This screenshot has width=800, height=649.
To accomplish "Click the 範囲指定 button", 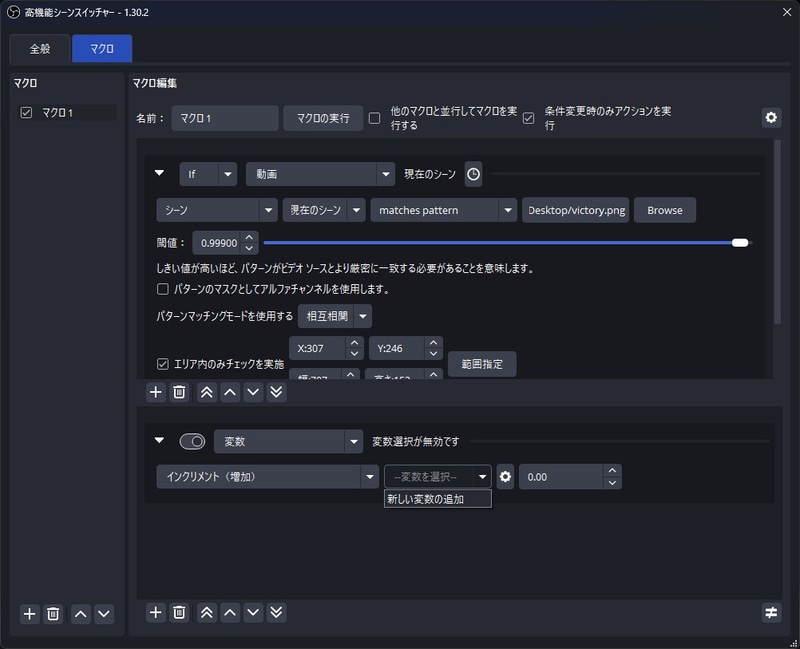I will coord(482,364).
